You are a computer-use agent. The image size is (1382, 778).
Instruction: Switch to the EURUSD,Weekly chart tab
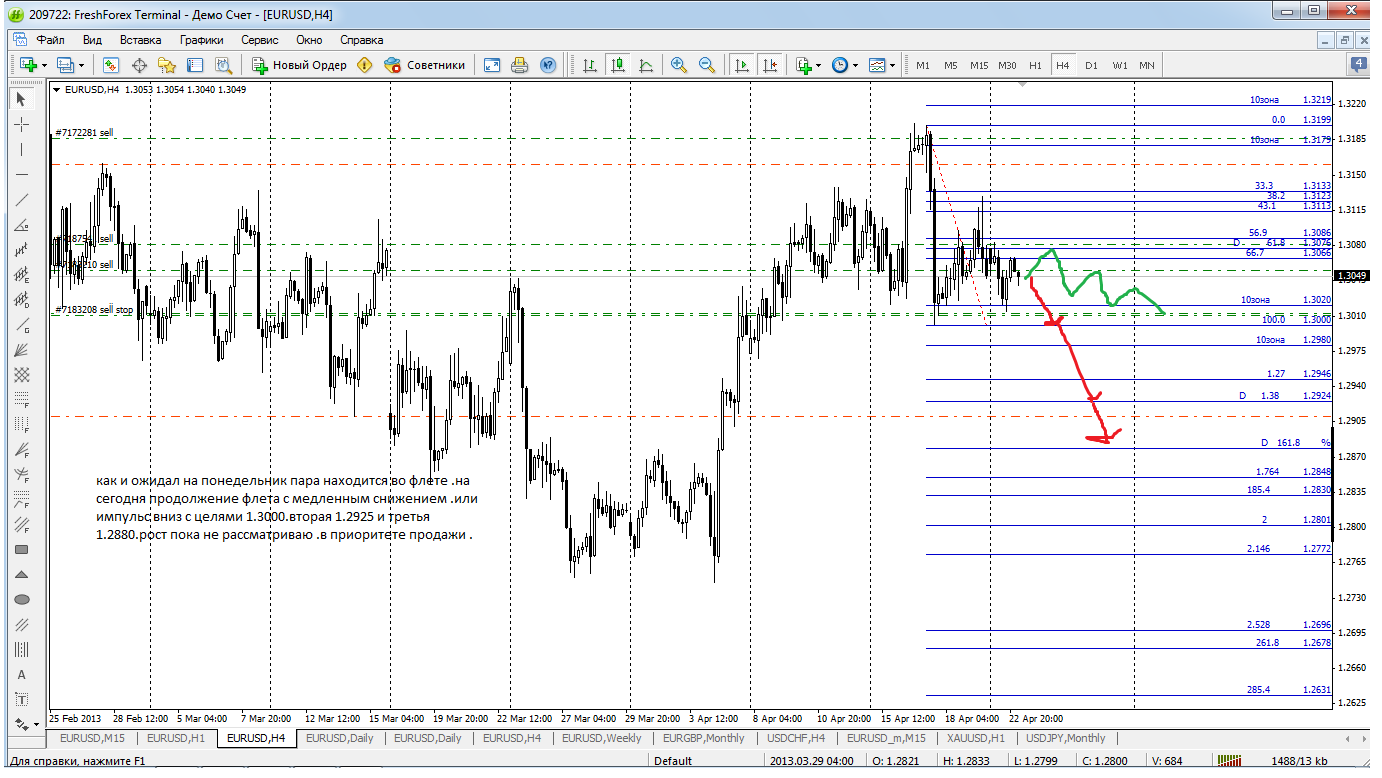click(602, 738)
